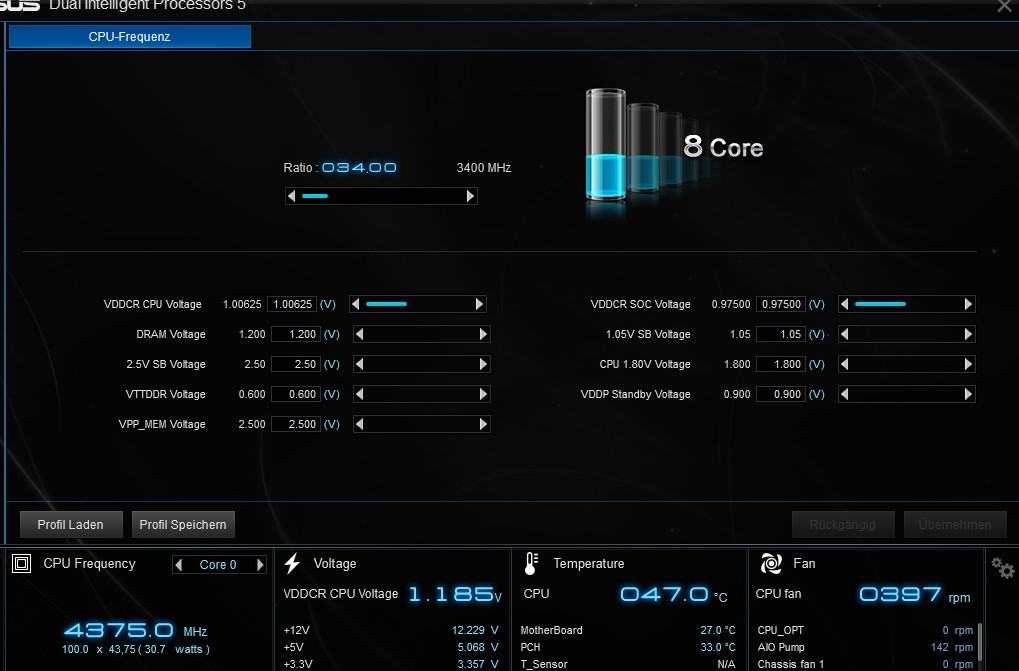Viewport: 1019px width, 671px height.
Task: Click the Temperature thermometer icon
Action: click(530, 564)
